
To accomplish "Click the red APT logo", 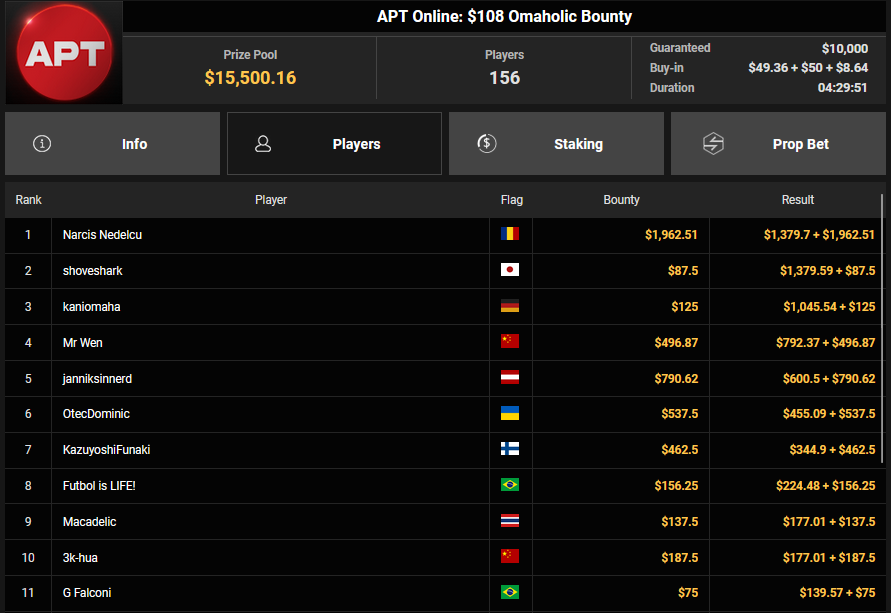I will pyautogui.click(x=63, y=53).
